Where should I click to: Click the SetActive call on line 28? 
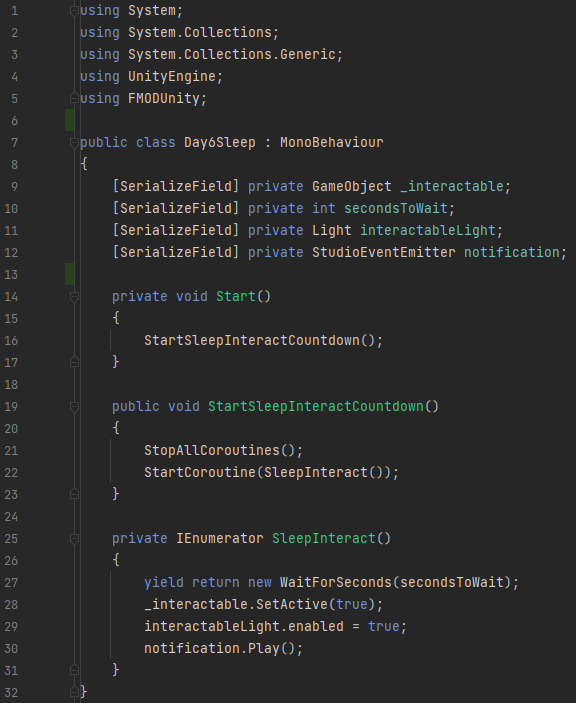(292, 604)
